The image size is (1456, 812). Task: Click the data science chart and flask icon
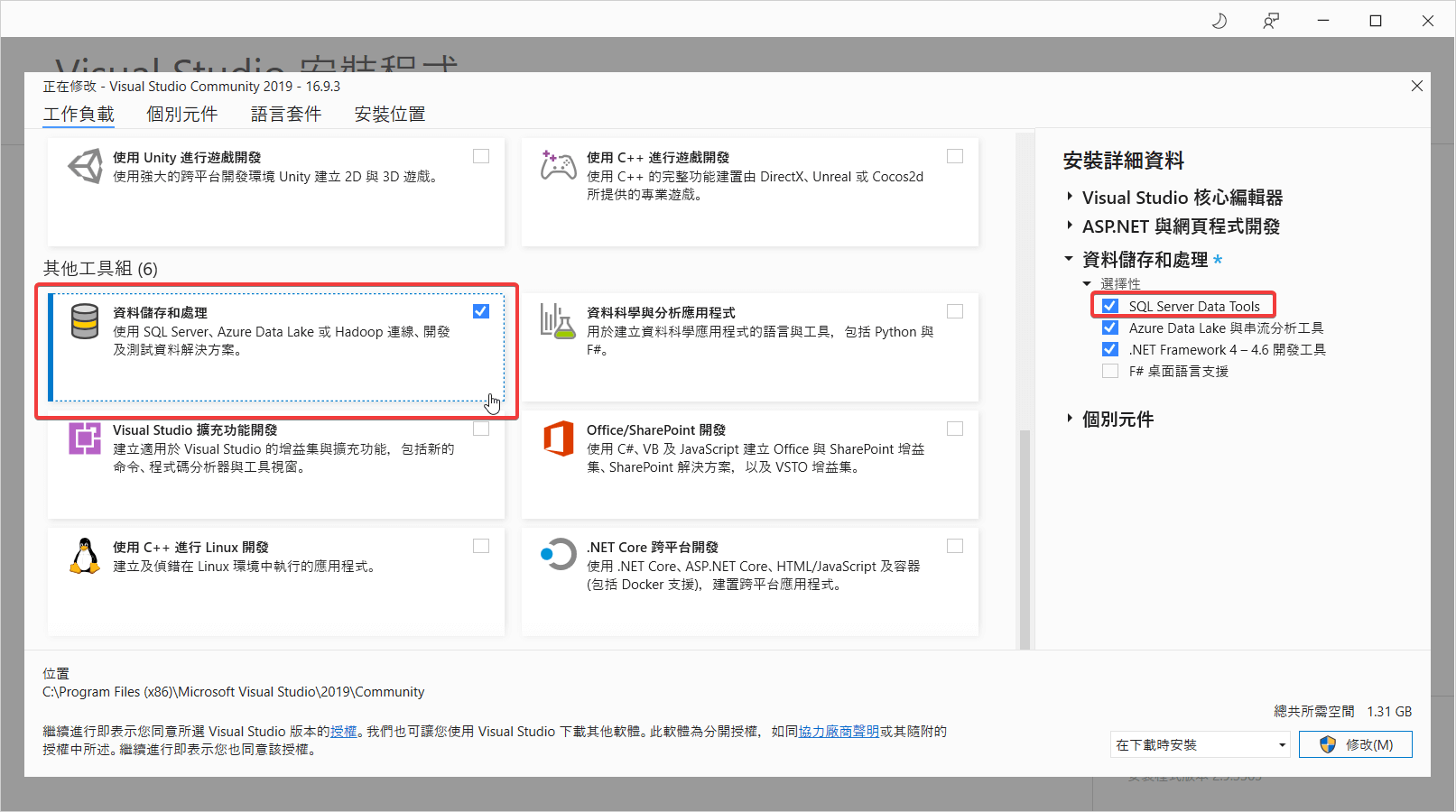coord(558,321)
